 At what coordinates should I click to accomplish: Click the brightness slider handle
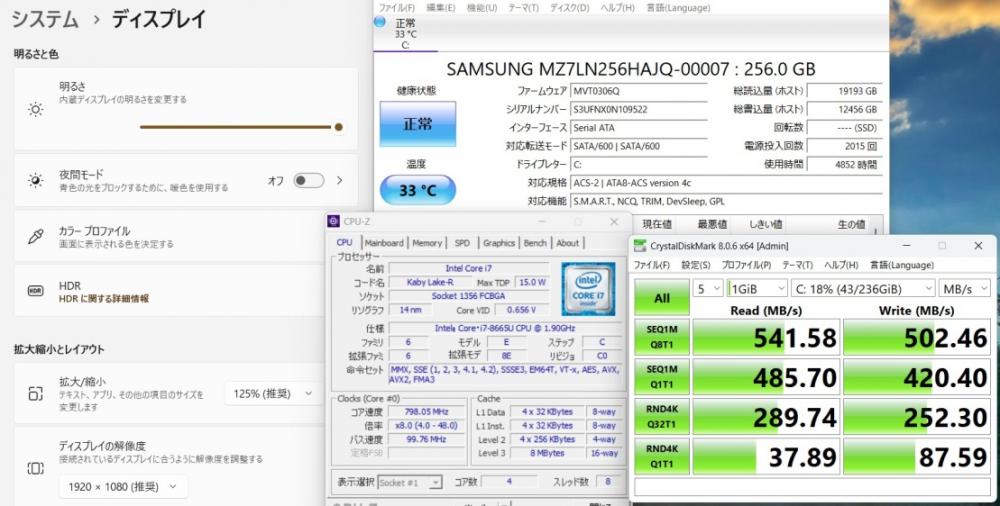click(339, 127)
